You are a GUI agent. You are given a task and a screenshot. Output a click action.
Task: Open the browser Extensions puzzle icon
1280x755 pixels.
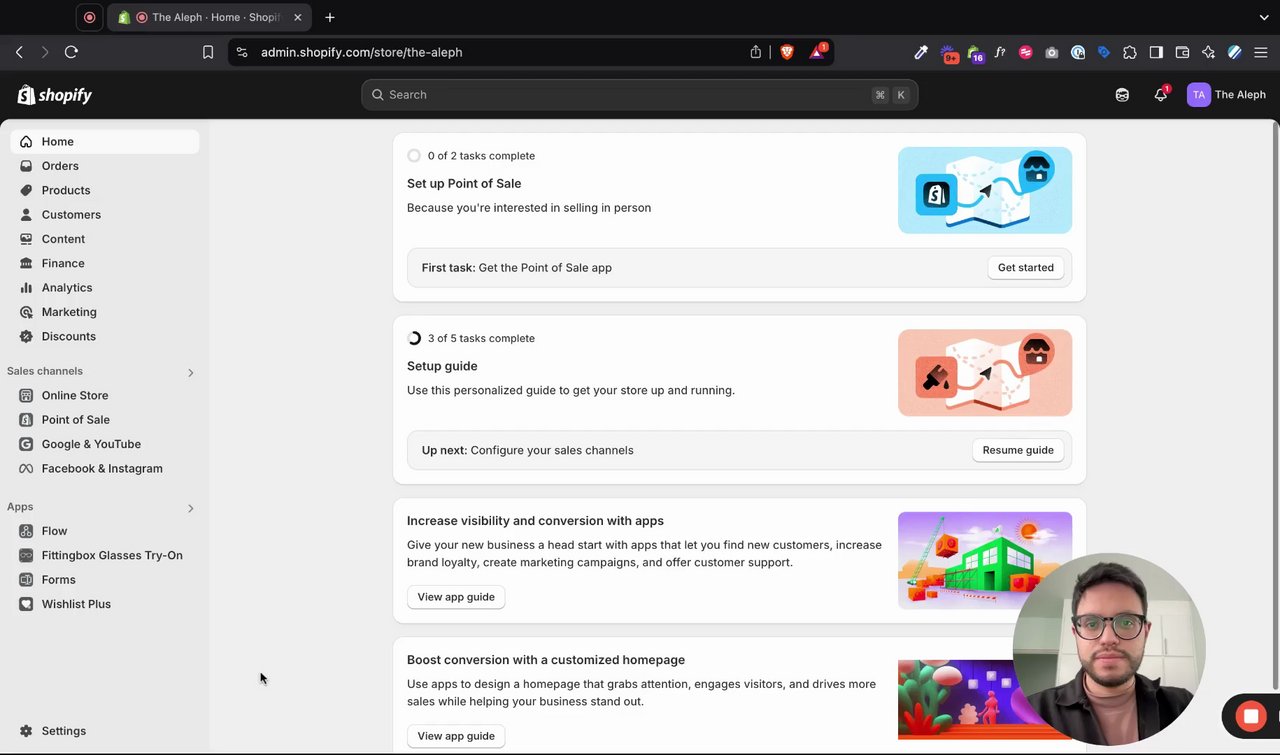tap(1130, 52)
